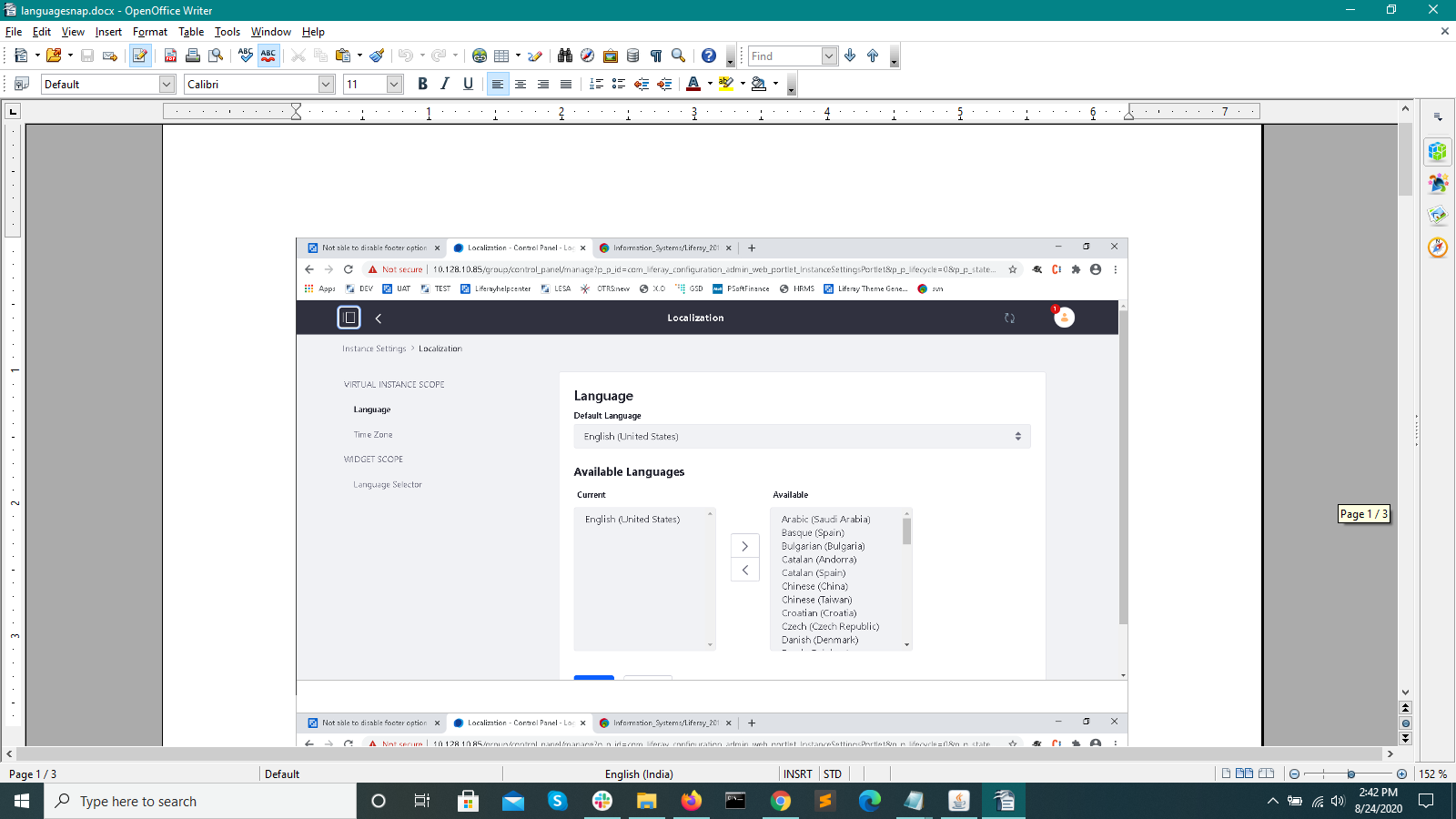Open Highlighting color dropdown arrow
Screen dimensions: 1456x819
pyautogui.click(x=743, y=84)
